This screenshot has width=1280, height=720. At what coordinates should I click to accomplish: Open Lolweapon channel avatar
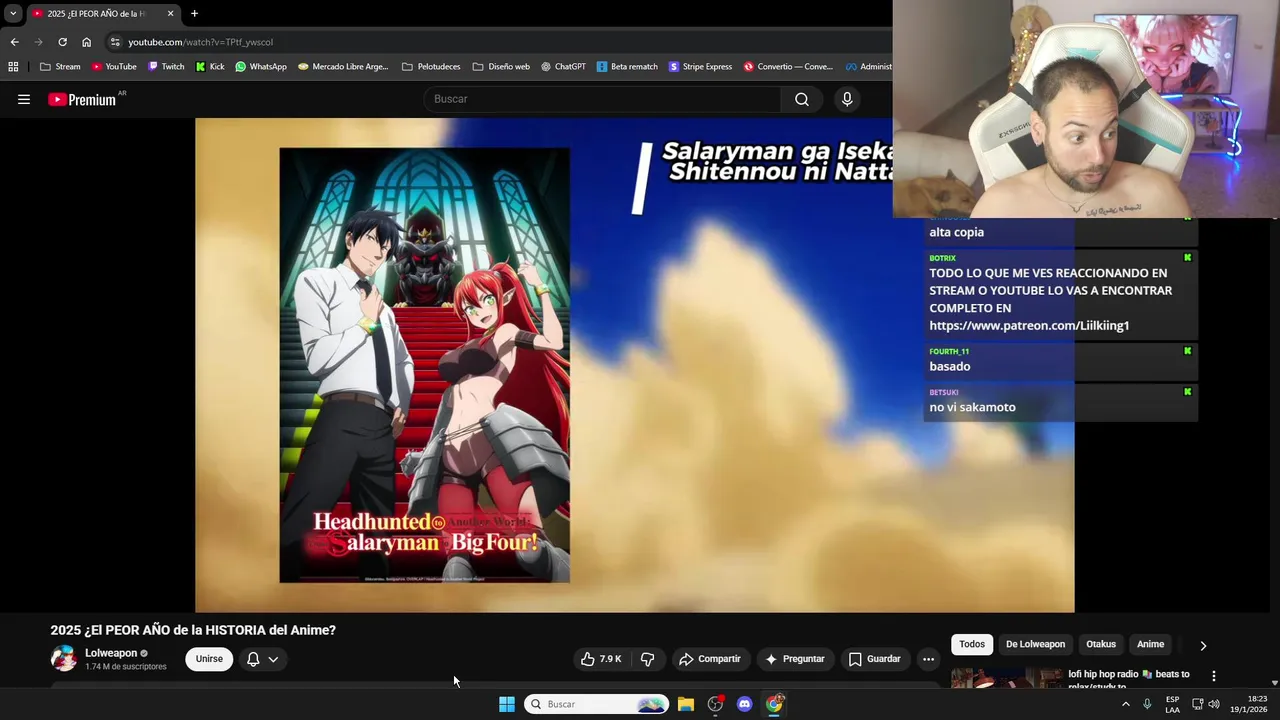[x=64, y=659]
